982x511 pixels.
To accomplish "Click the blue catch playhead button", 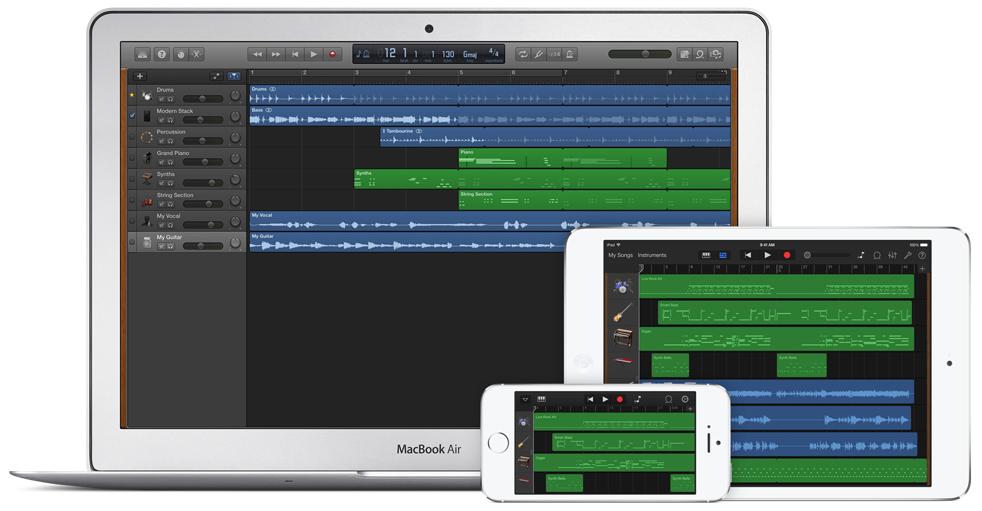I will [x=234, y=76].
